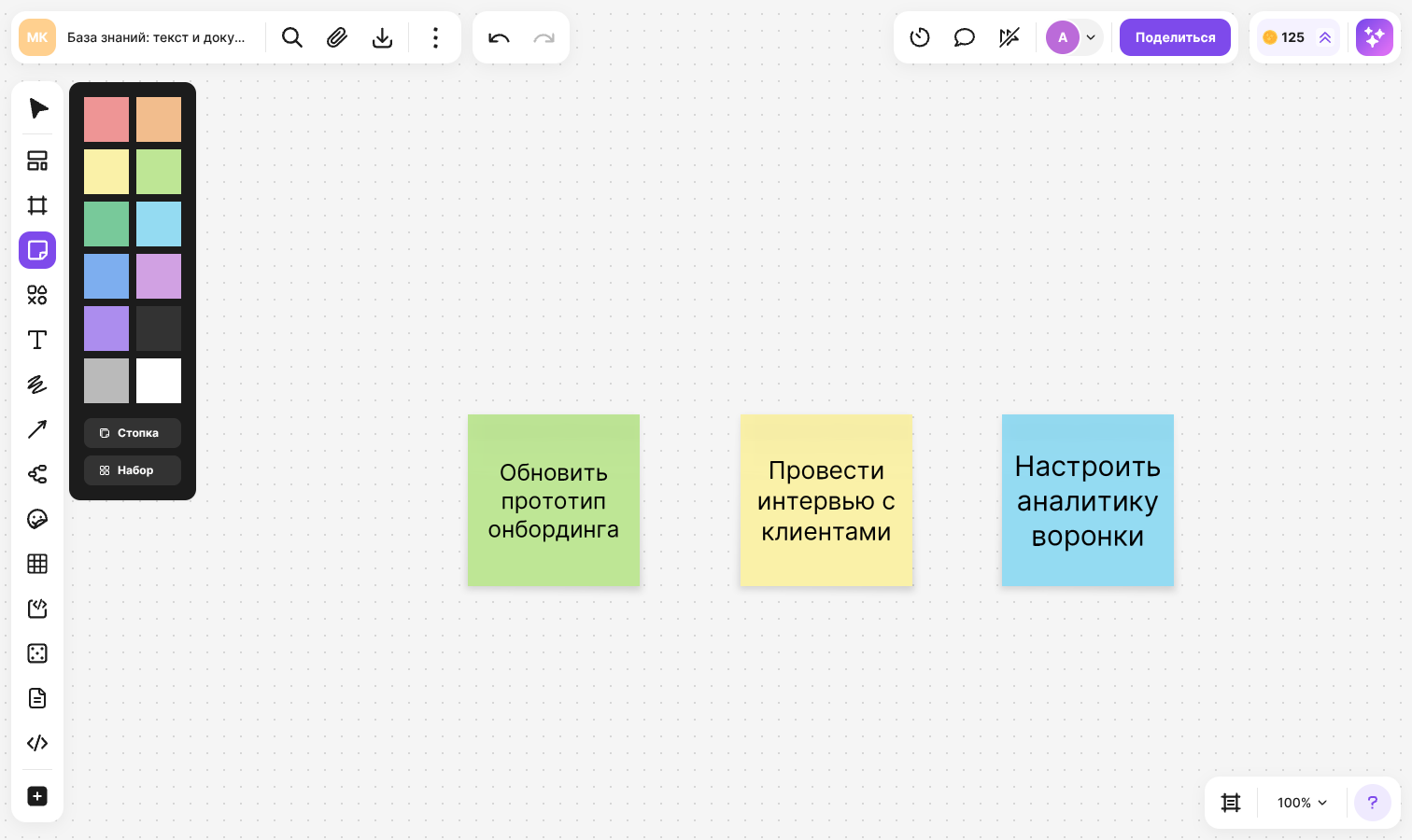
Task: Click the board title База знаний
Action: (156, 37)
